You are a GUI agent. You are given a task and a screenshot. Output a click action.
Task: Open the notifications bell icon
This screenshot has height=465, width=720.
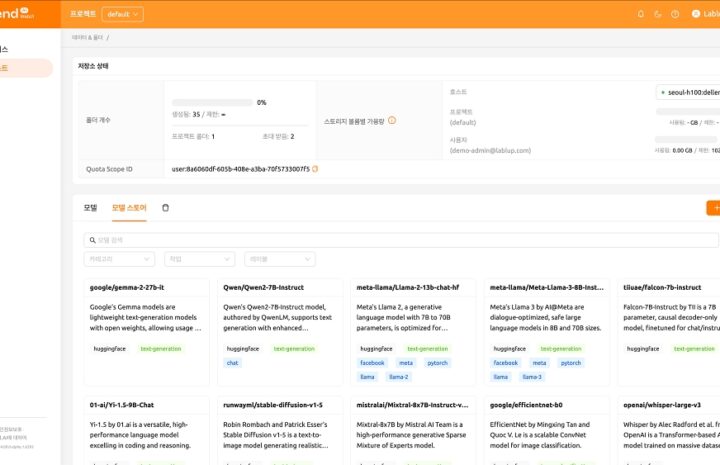(x=641, y=14)
